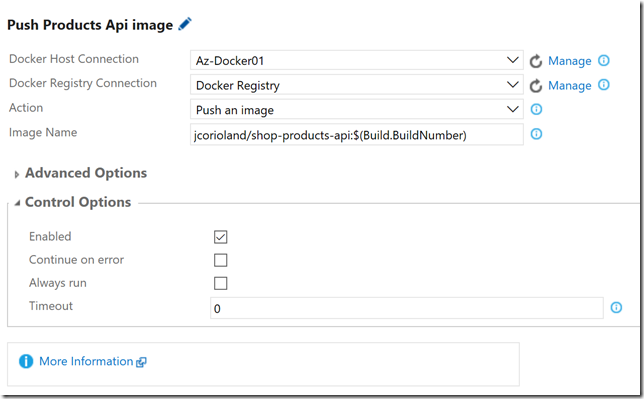Check the Always run checkbox
This screenshot has width=644, height=399.
221,283
